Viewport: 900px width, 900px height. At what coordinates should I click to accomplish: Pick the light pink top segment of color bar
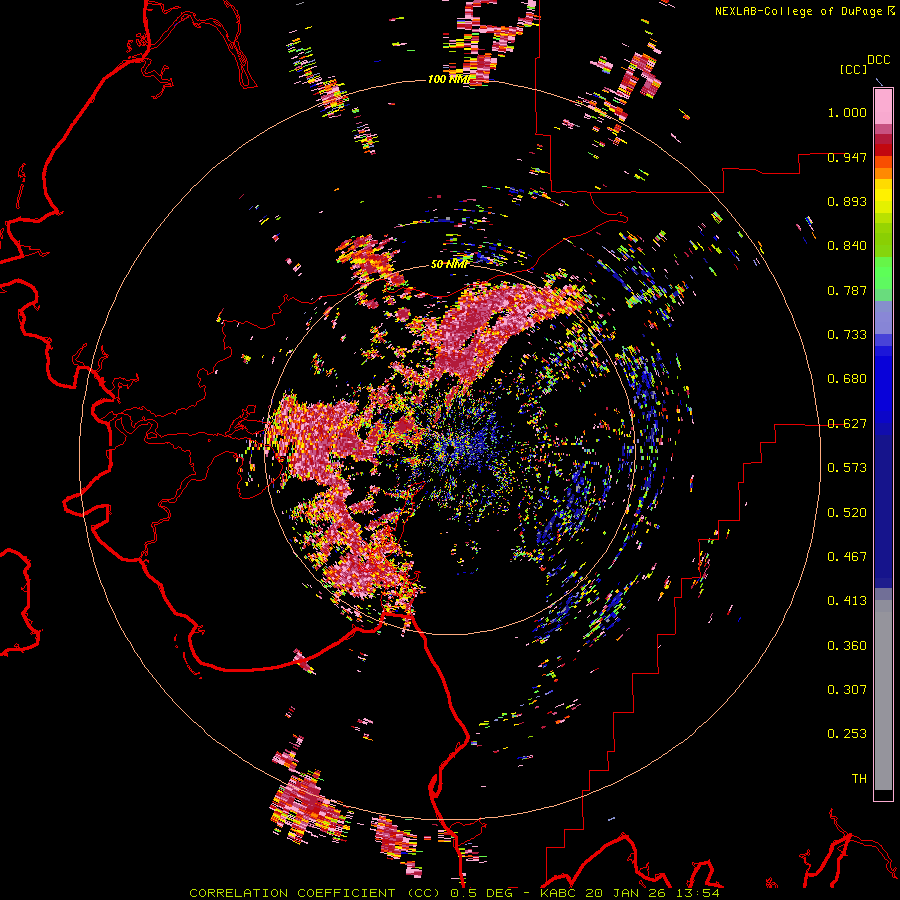883,107
